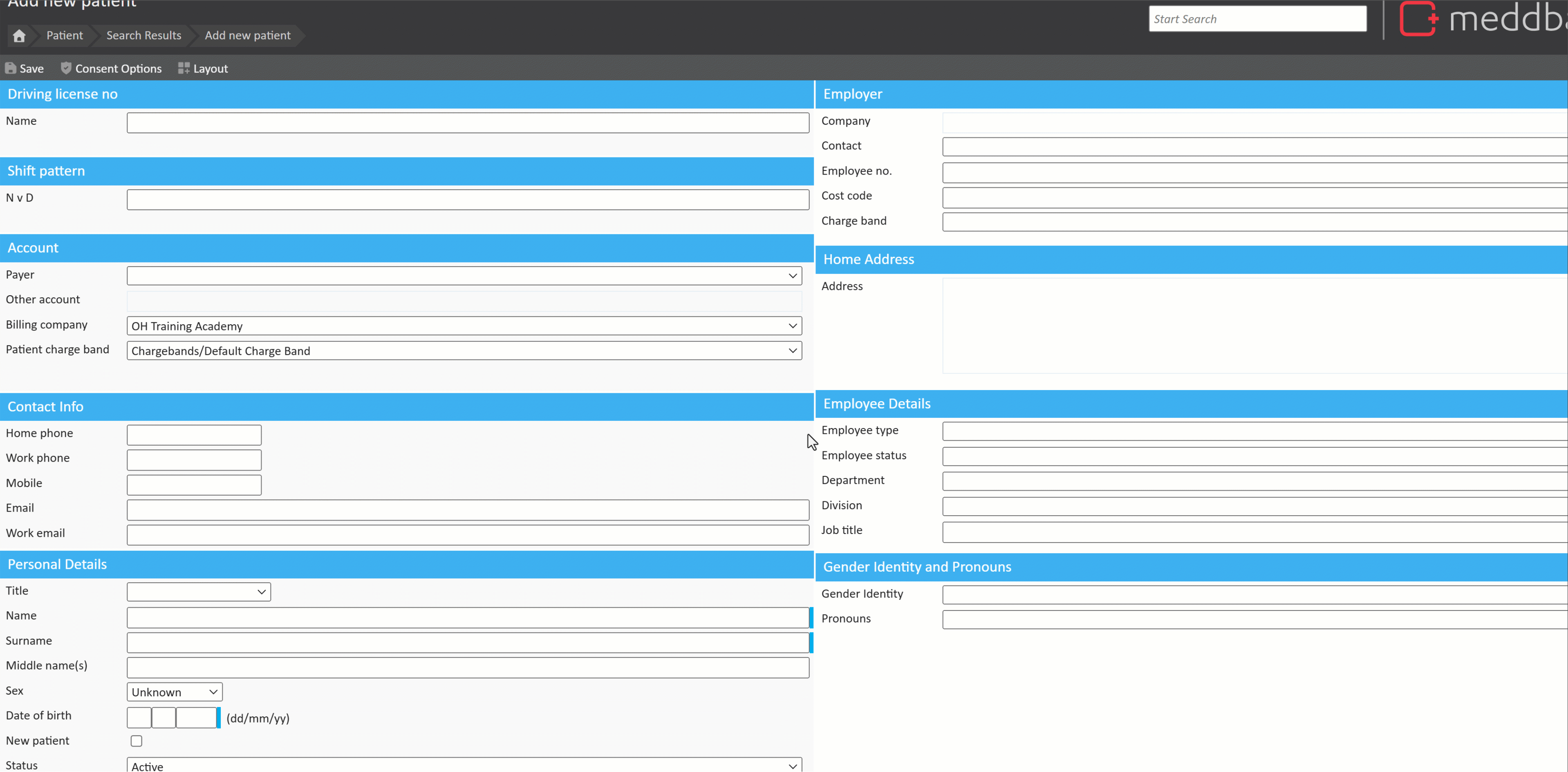
Task: Expand the Billing company dropdown
Action: click(464, 326)
